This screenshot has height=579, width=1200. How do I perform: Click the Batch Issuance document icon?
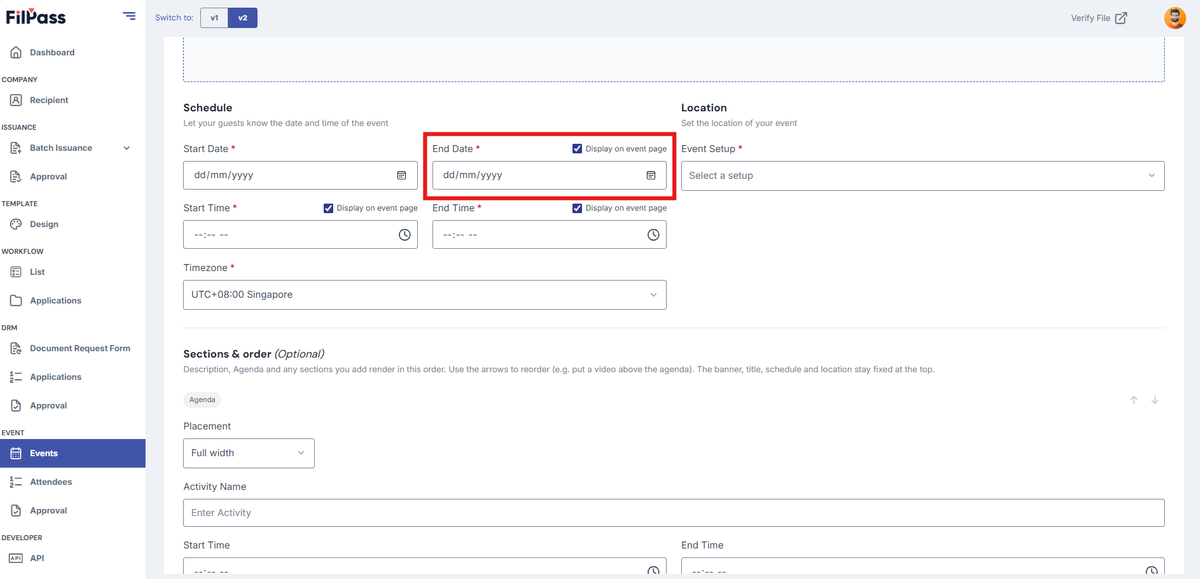coord(15,148)
